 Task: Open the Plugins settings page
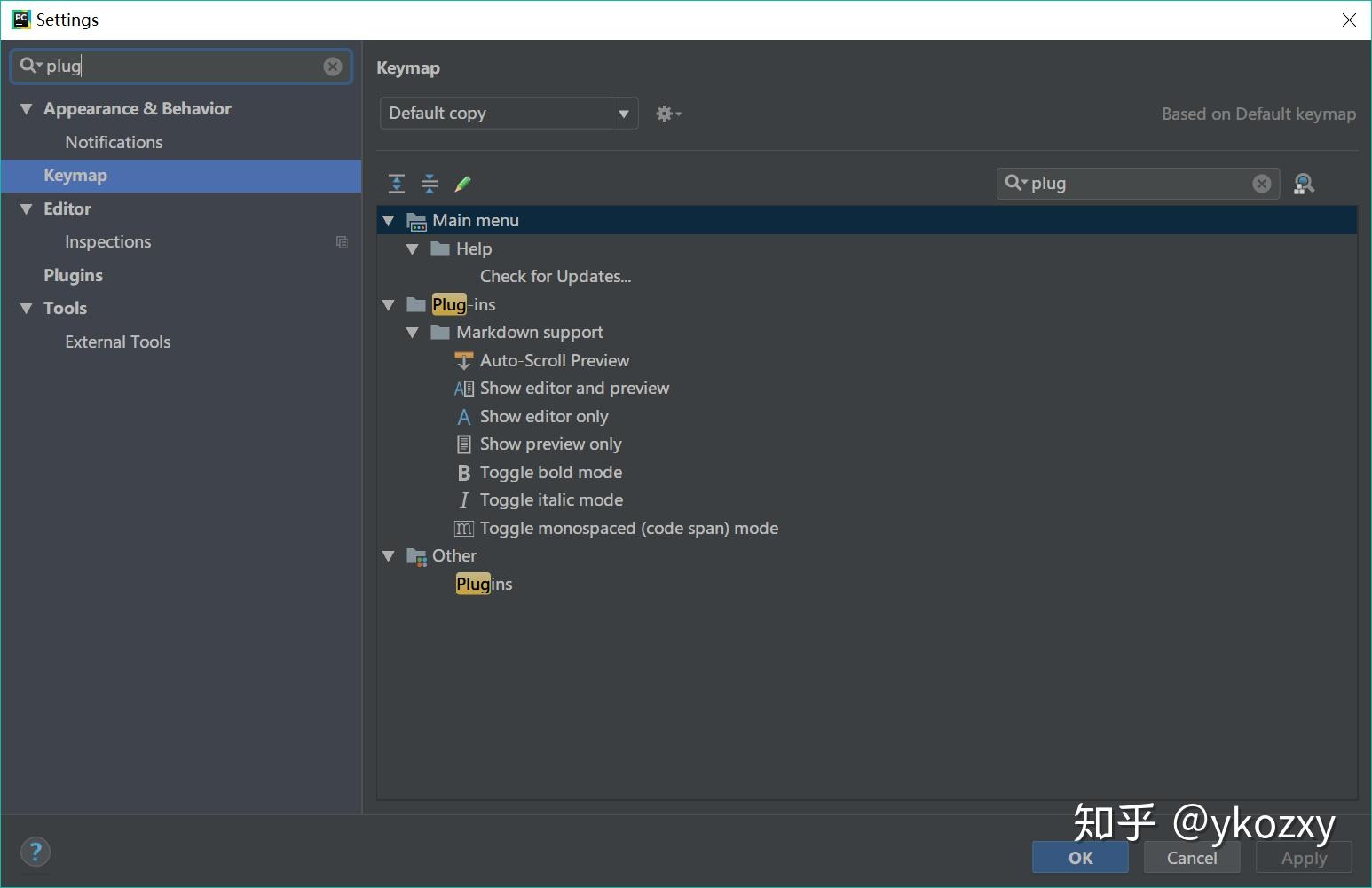tap(74, 275)
